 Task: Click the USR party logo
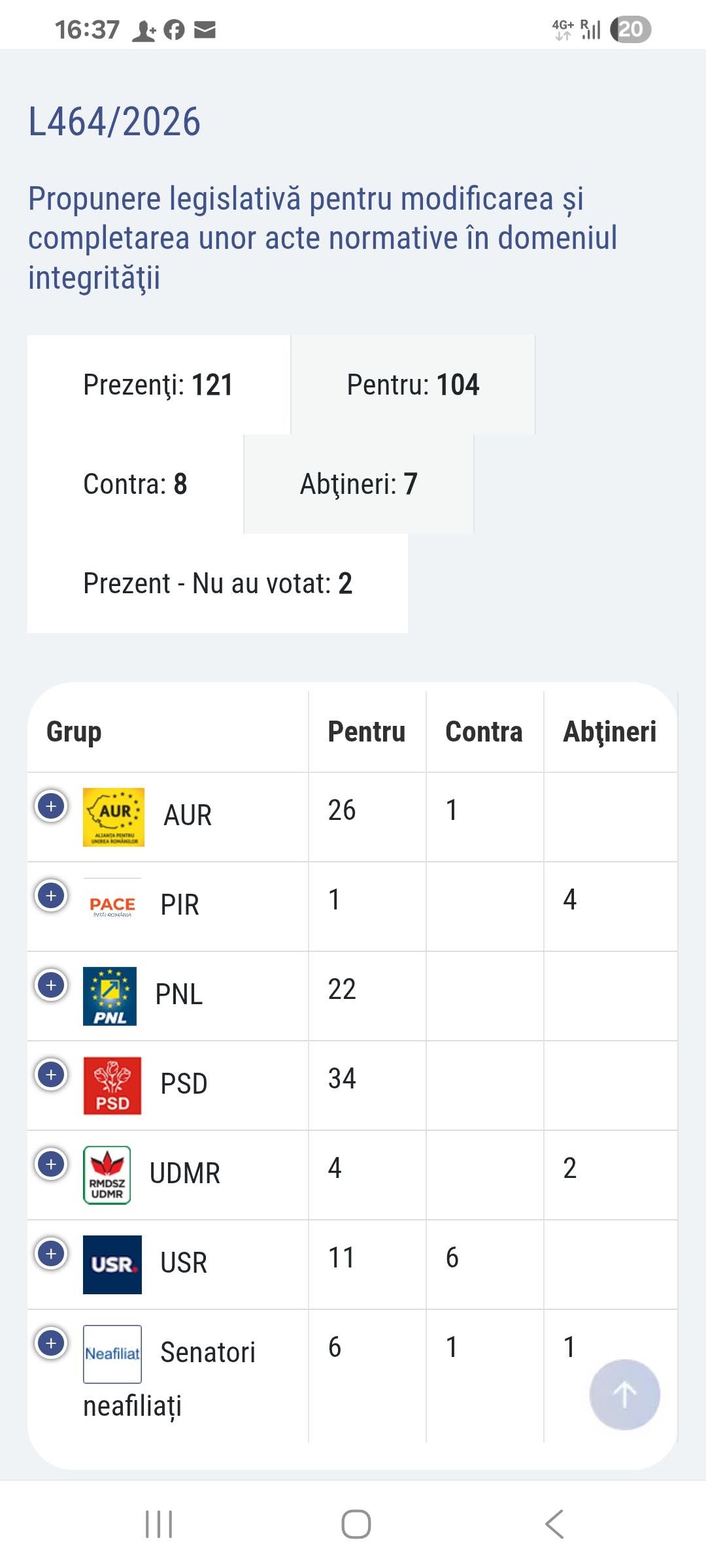tap(112, 1264)
